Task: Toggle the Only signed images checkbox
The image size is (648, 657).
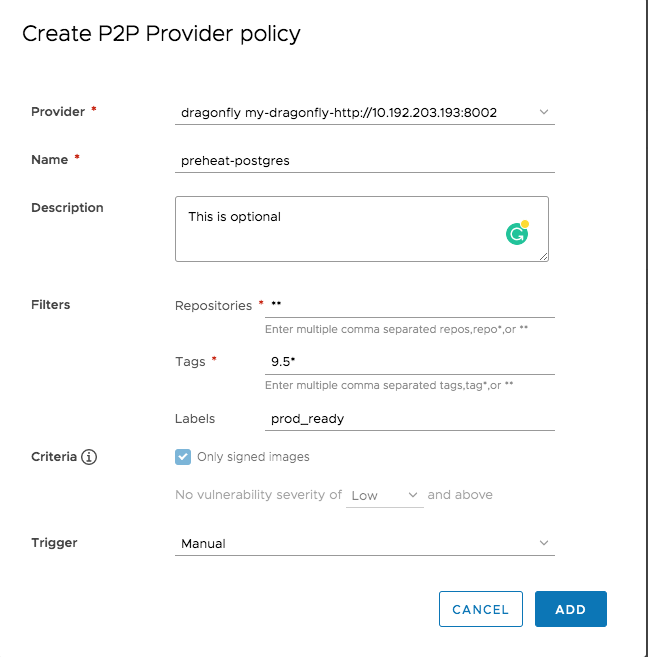Action: point(183,457)
